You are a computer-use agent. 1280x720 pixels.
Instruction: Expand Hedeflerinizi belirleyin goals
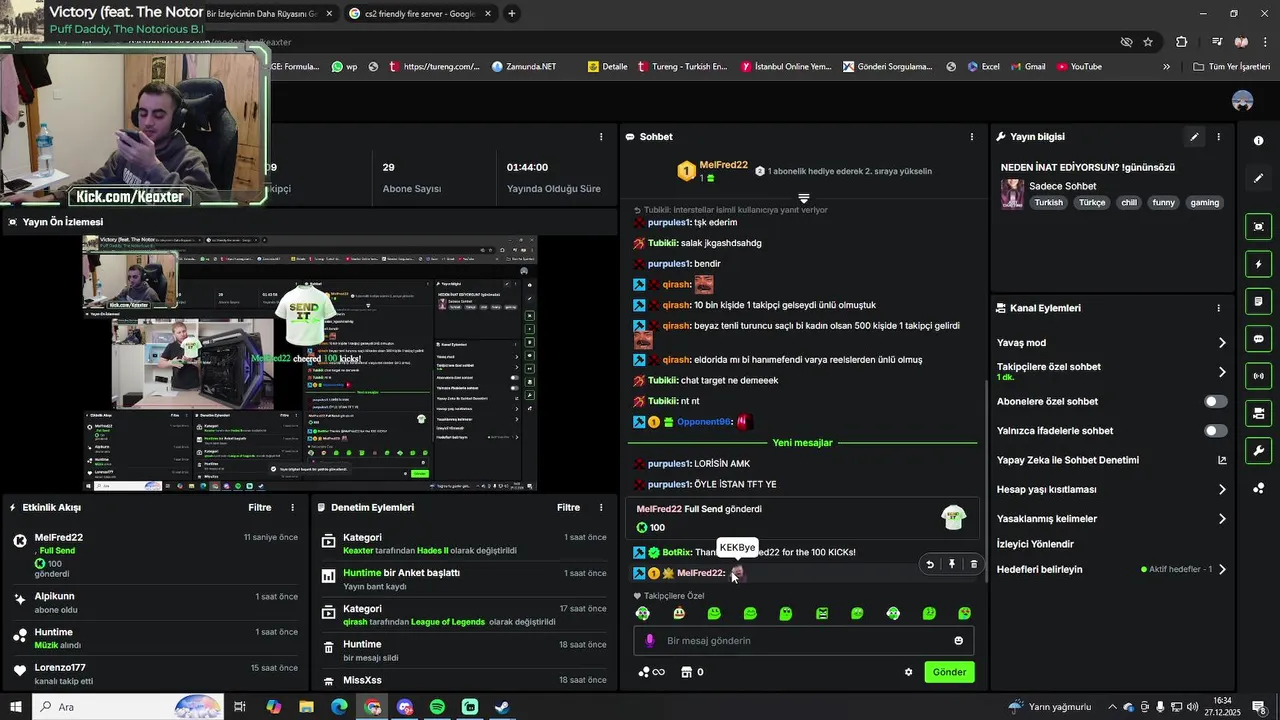1222,569
